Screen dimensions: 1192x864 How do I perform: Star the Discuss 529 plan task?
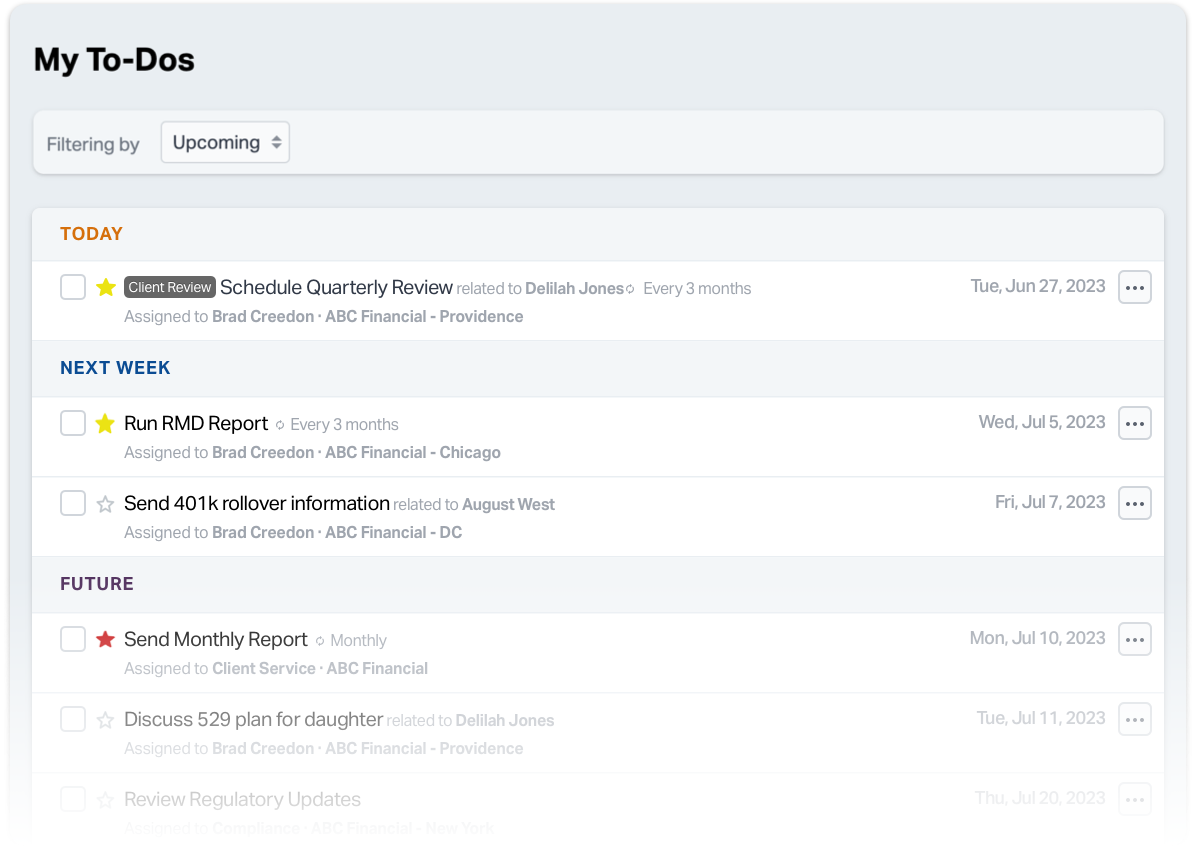(105, 719)
